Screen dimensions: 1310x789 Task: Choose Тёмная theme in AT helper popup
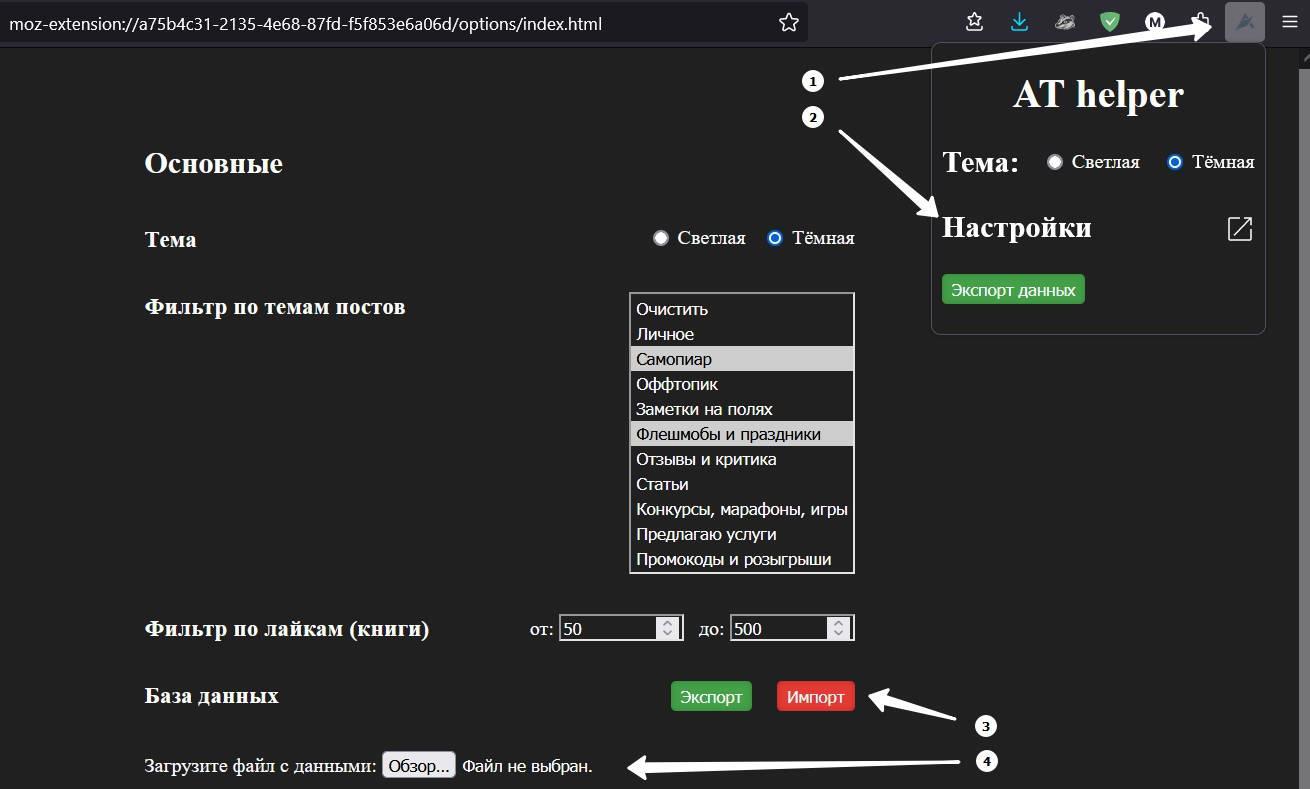1175,162
